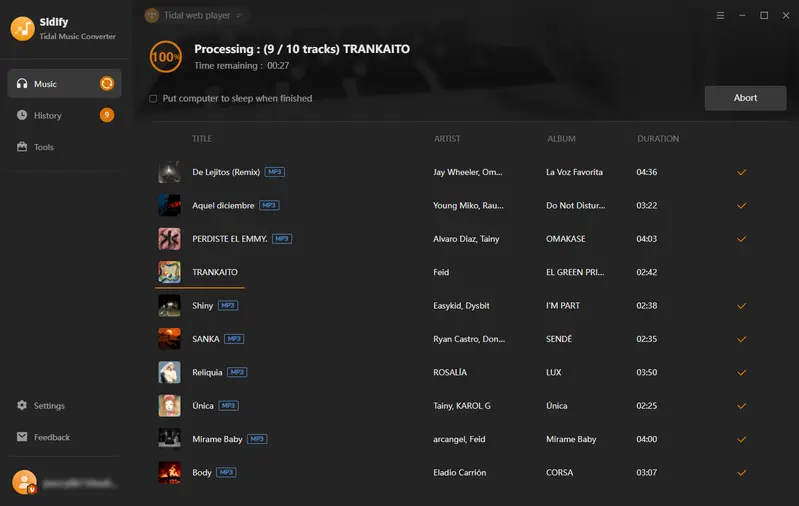Viewport: 799px width, 506px height.
Task: Click the MP3 tag on Body
Action: point(226,472)
